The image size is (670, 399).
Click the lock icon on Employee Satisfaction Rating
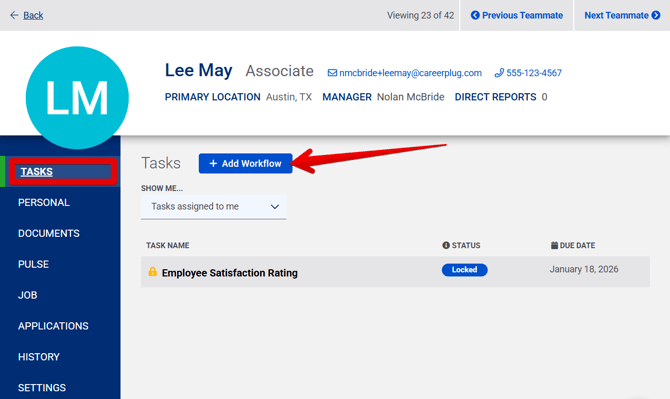tap(153, 272)
